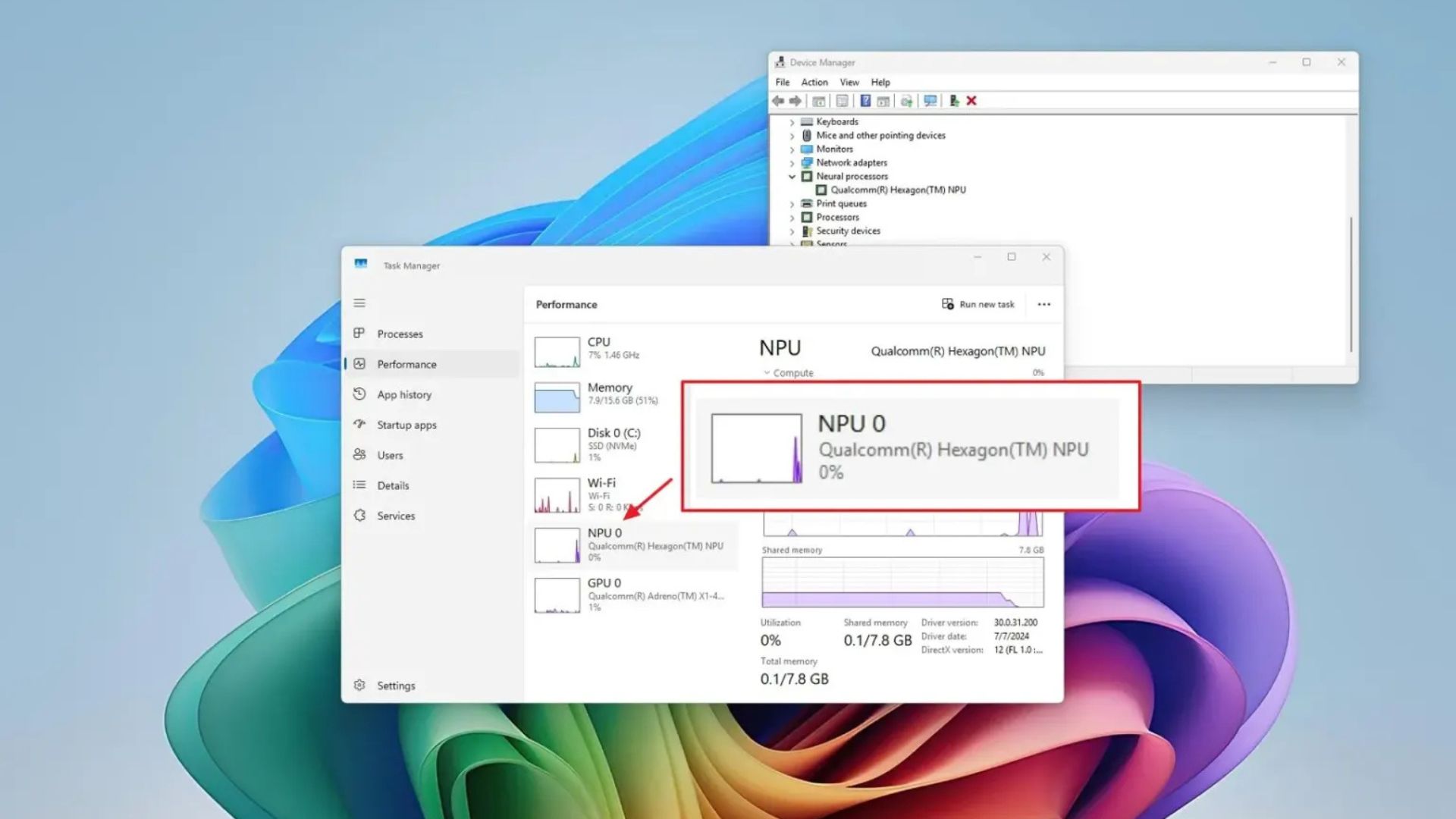Image resolution: width=1456 pixels, height=819 pixels.
Task: Open Help via the blue question mark icon
Action: [x=866, y=101]
